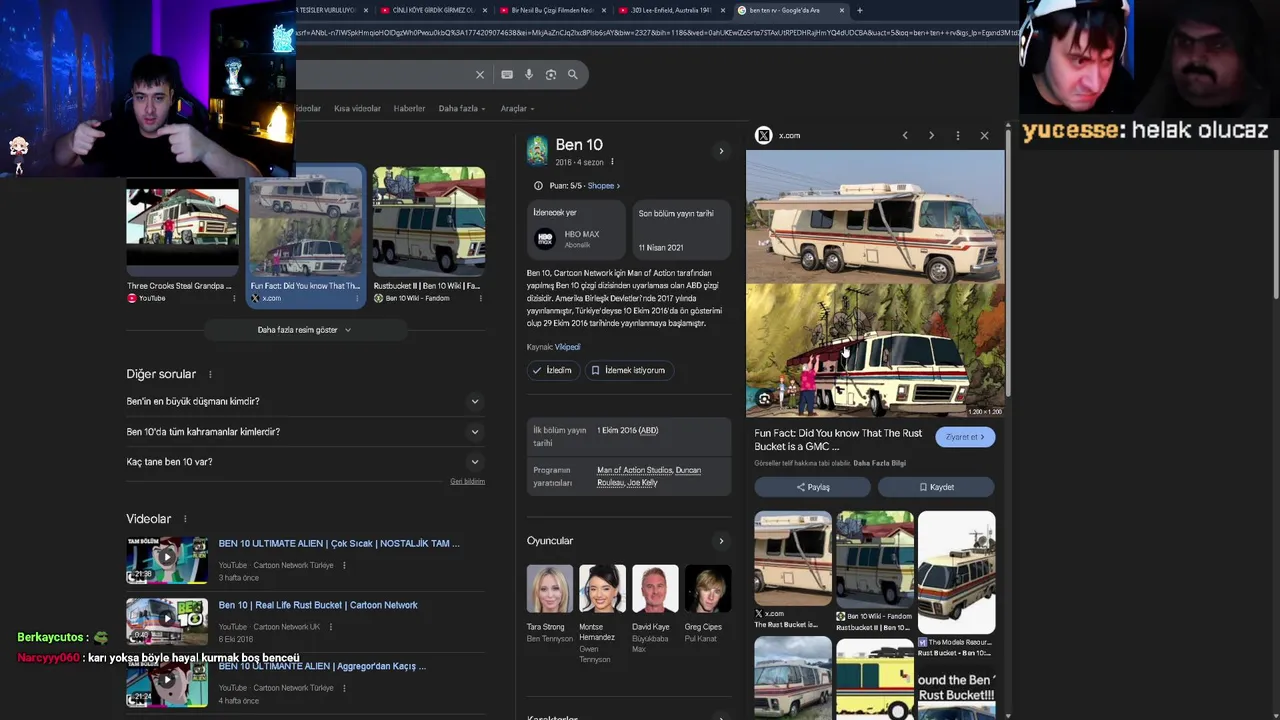
Task: Open 'BEN 10 | Real Life Rust Bucket' video link
Action: [318, 605]
